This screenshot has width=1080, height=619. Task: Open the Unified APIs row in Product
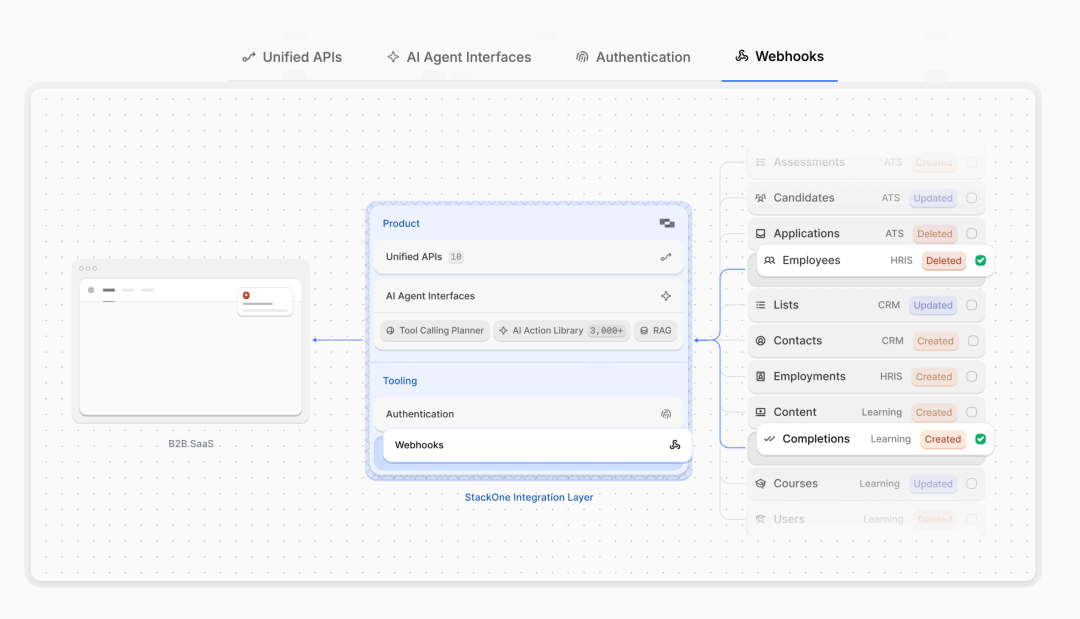(528, 257)
